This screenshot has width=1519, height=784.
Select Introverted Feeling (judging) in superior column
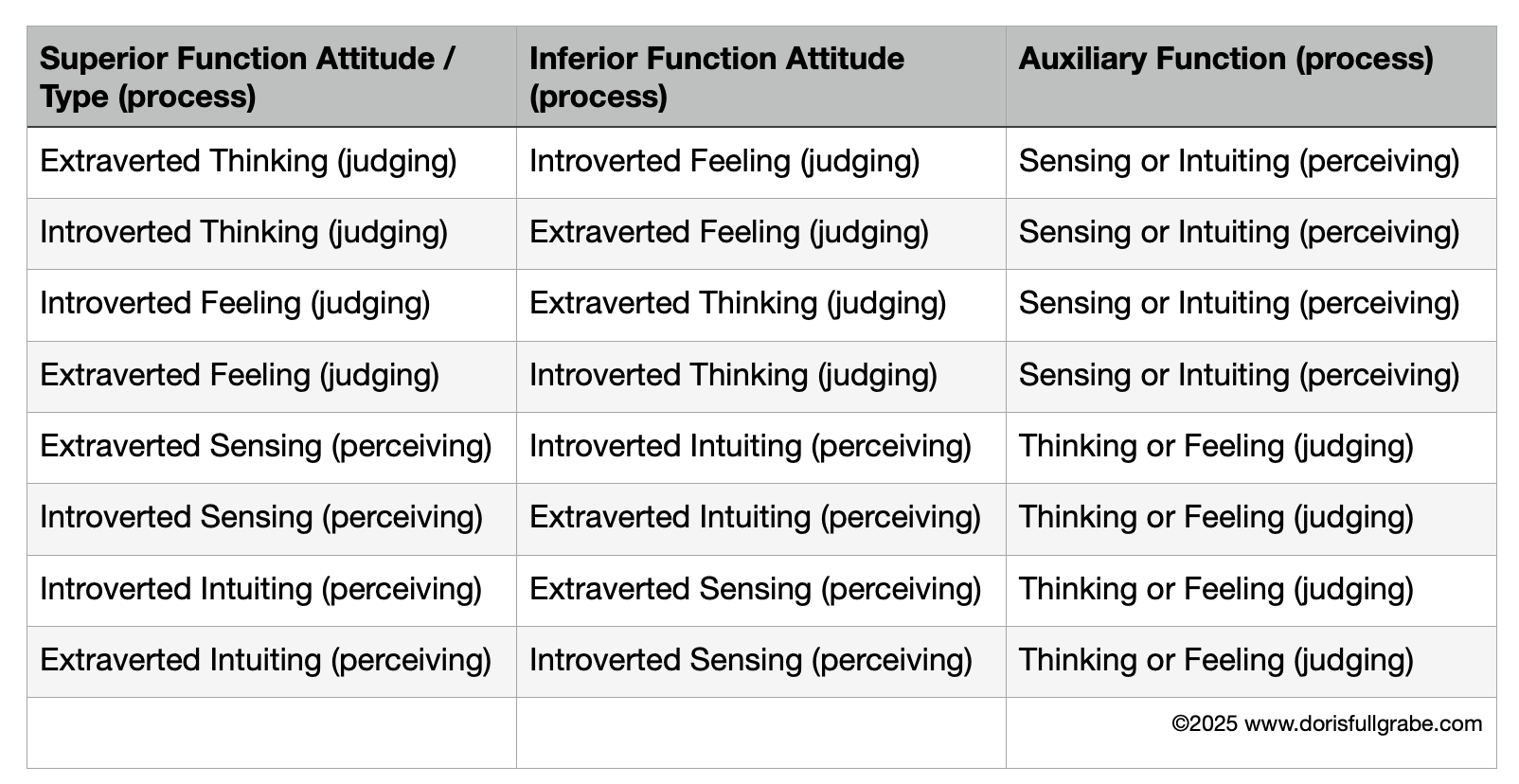(271, 304)
